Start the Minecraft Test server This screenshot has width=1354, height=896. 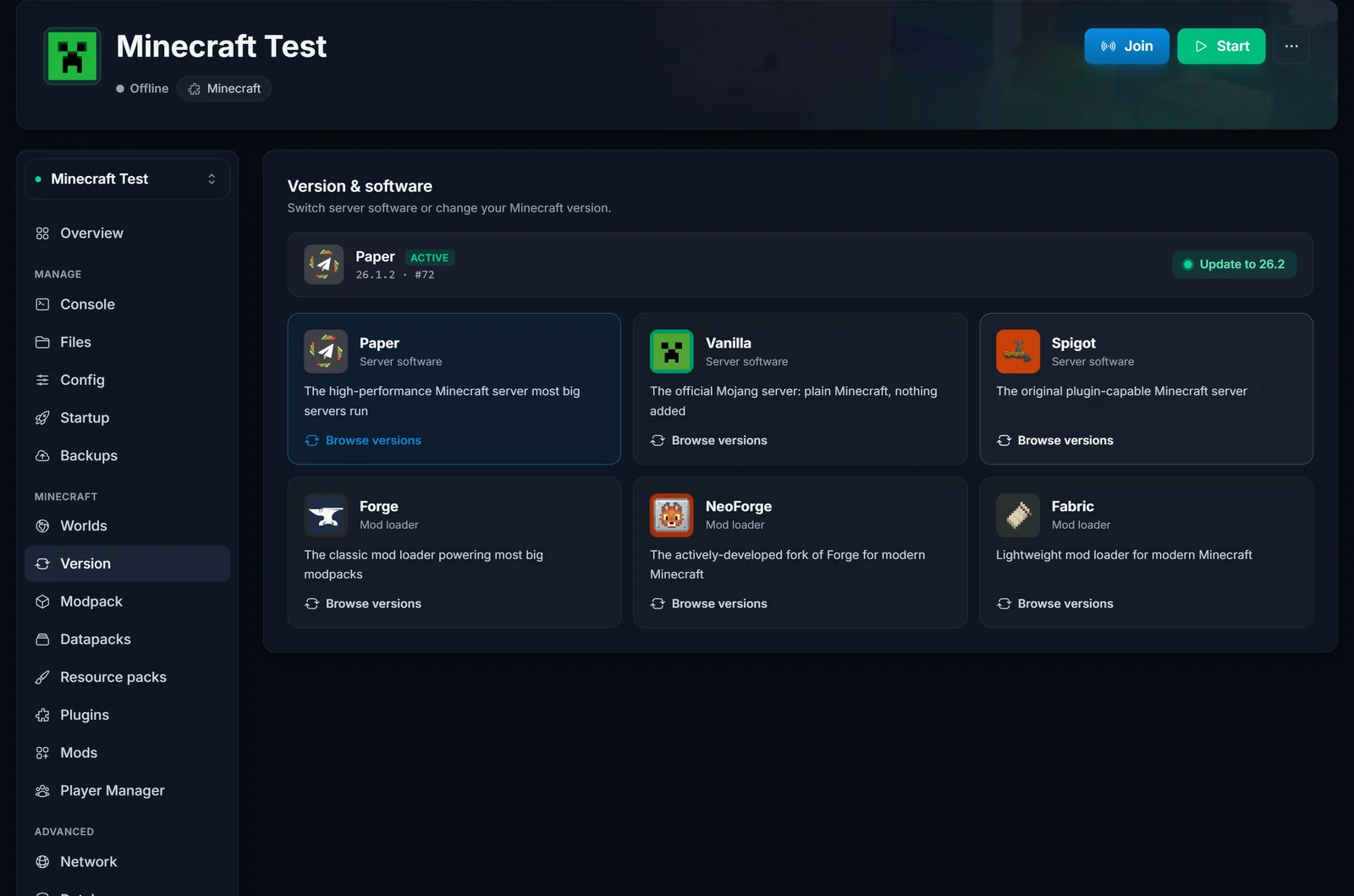click(x=1221, y=47)
